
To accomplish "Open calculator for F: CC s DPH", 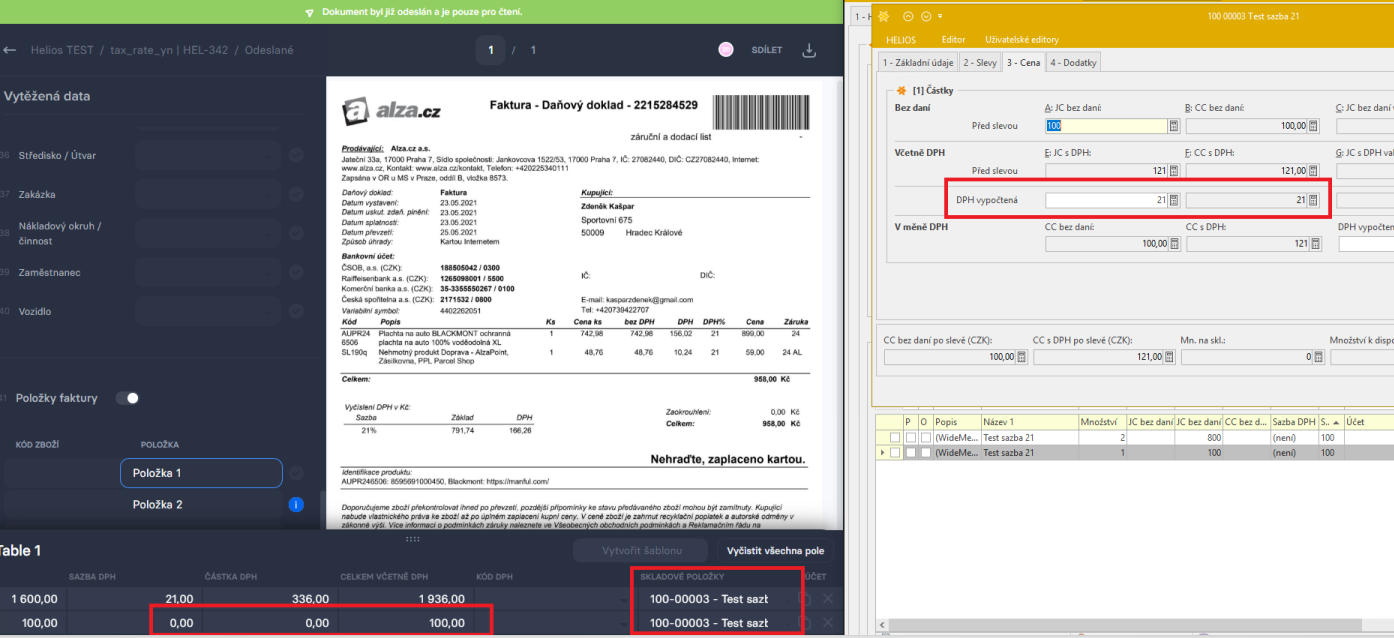I will pos(1313,171).
